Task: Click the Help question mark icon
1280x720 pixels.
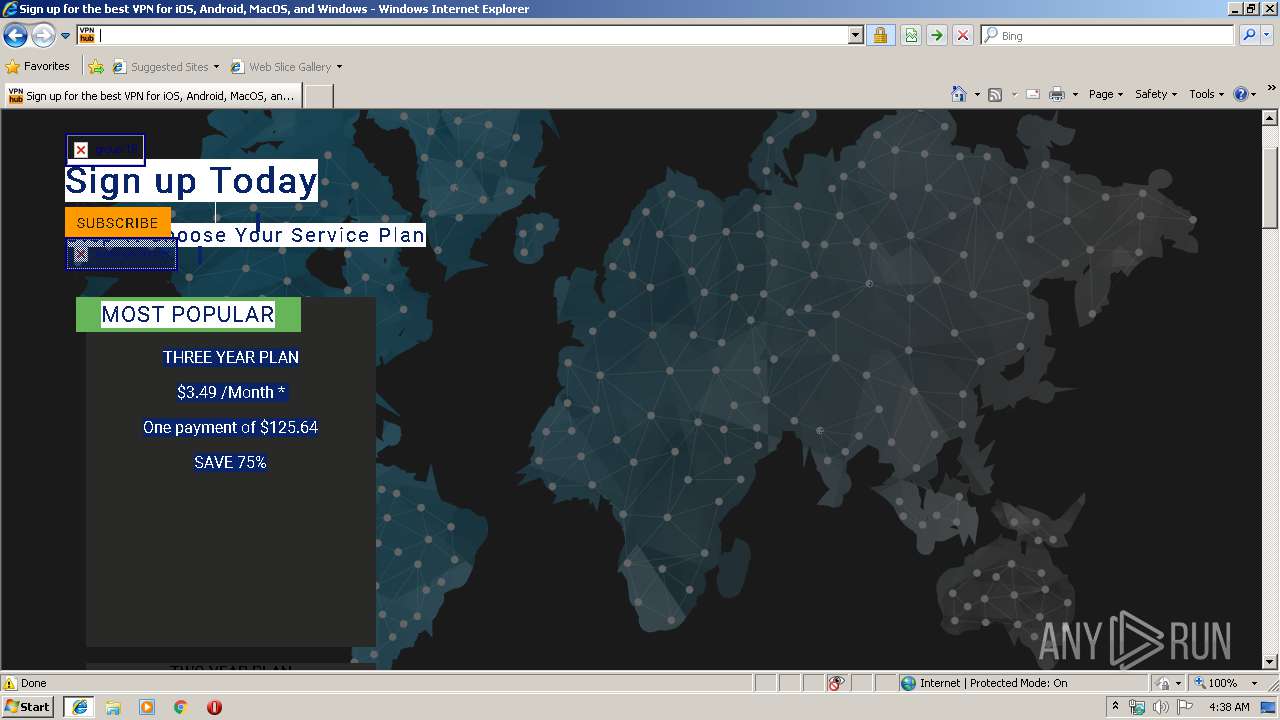Action: pos(1241,94)
